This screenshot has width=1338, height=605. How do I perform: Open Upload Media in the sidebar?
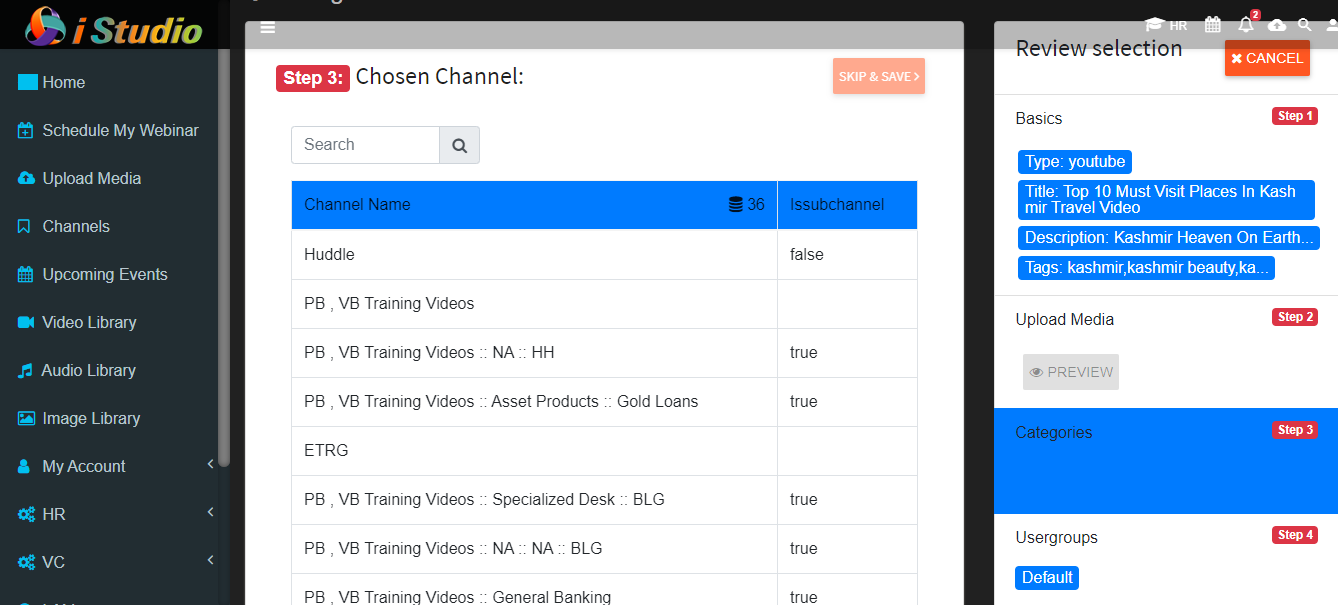tap(79, 178)
